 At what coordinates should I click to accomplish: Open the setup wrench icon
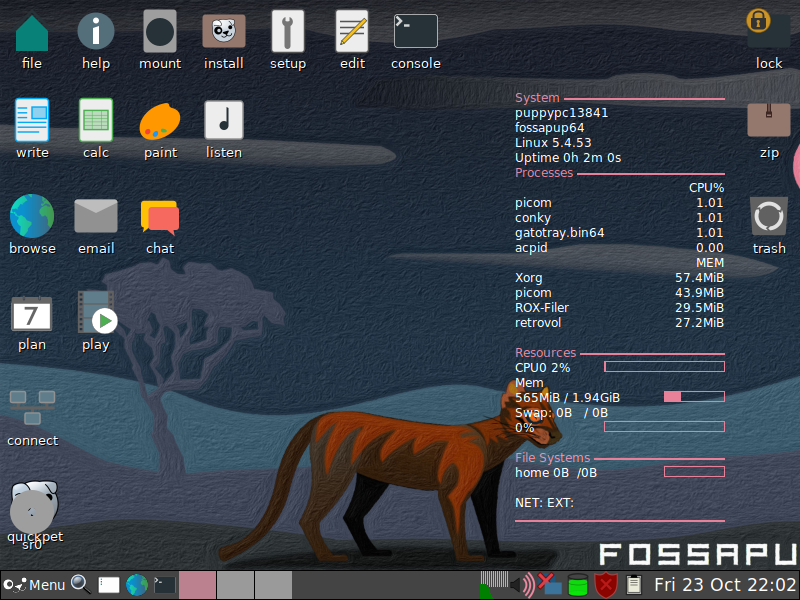pyautogui.click(x=288, y=32)
